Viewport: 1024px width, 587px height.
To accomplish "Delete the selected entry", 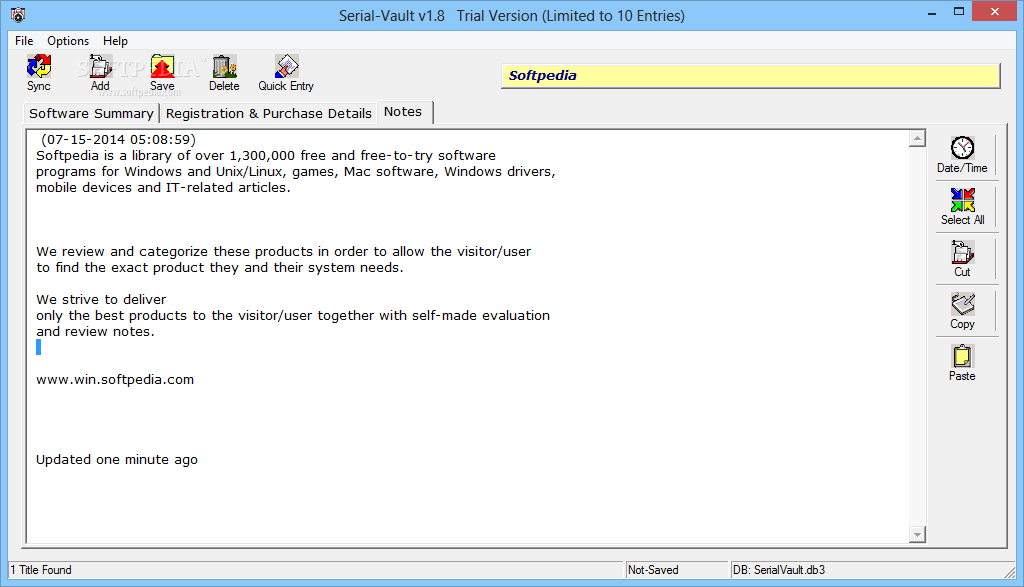I will pos(224,72).
